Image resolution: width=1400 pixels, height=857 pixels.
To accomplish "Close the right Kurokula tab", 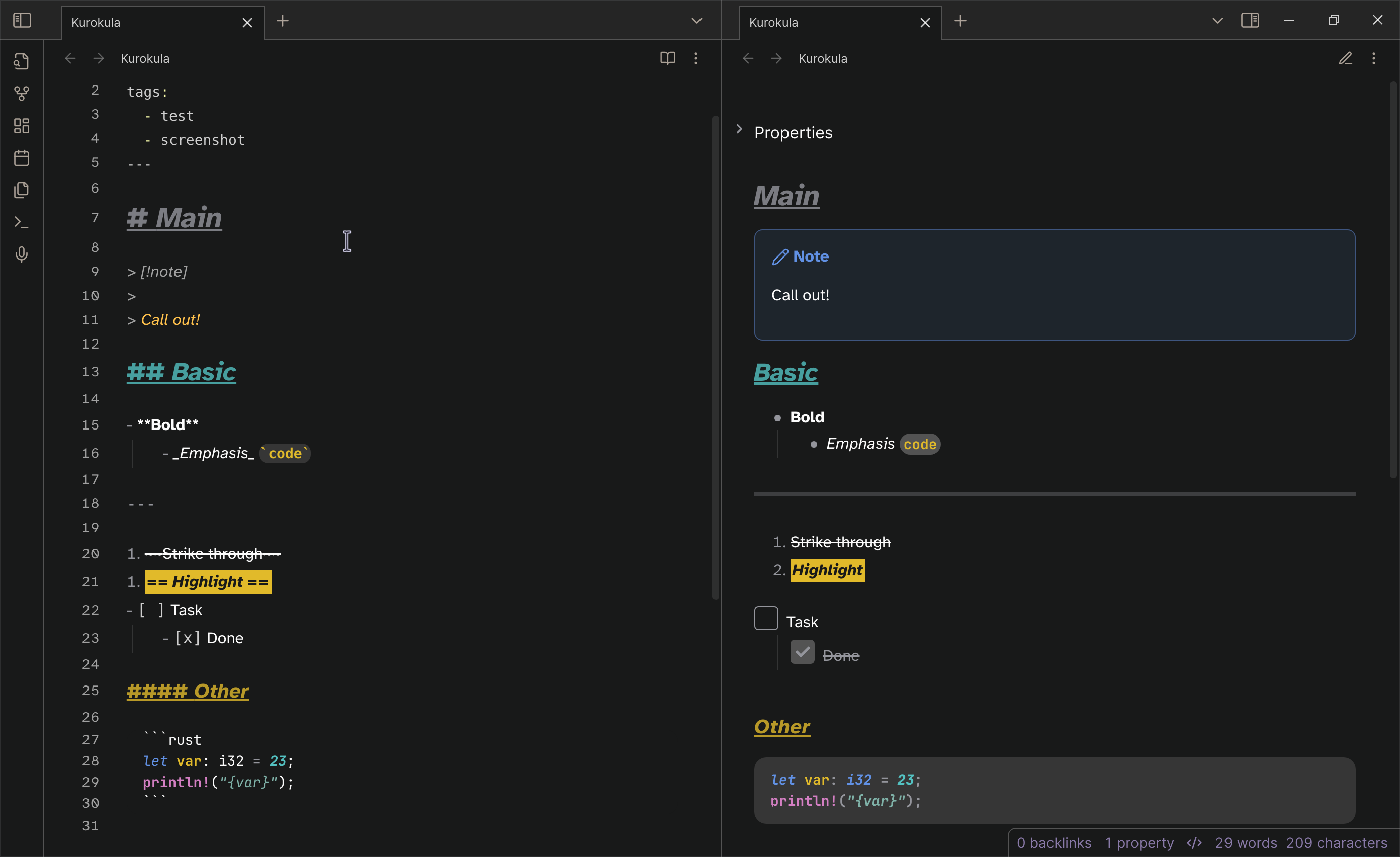I will (925, 23).
